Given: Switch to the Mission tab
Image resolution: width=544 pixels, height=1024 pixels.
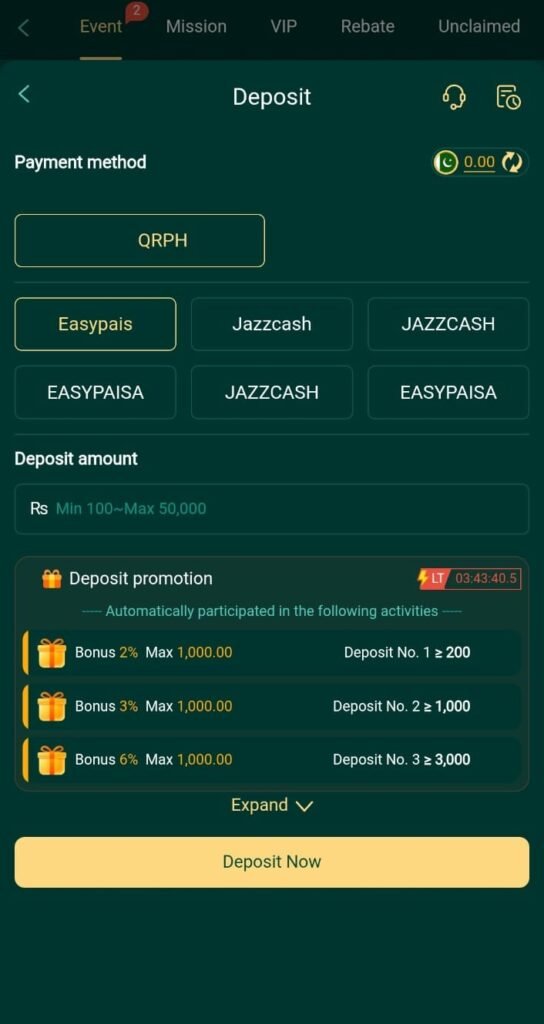Looking at the screenshot, I should pos(196,27).
